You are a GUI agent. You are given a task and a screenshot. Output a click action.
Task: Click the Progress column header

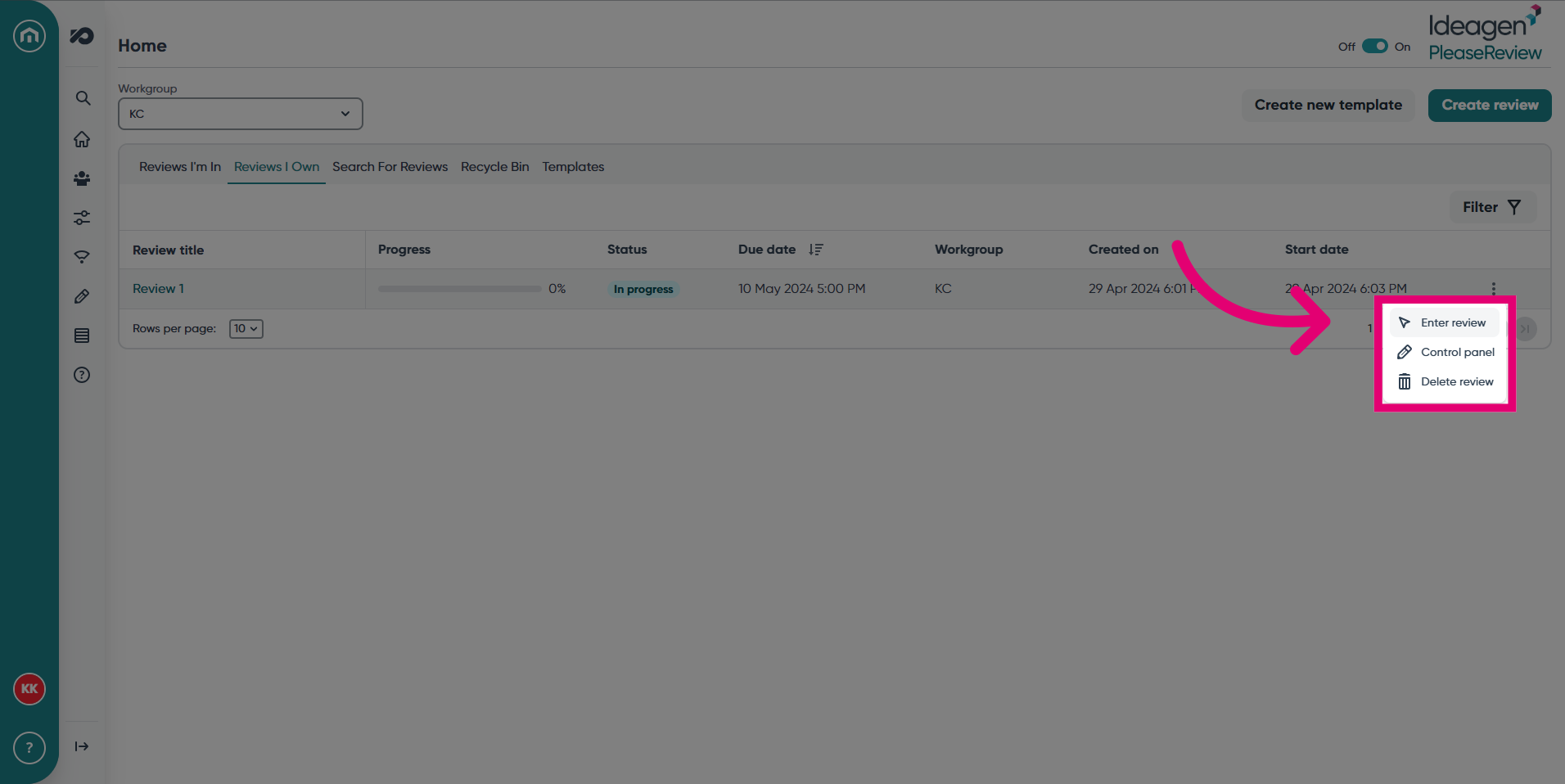click(x=404, y=250)
